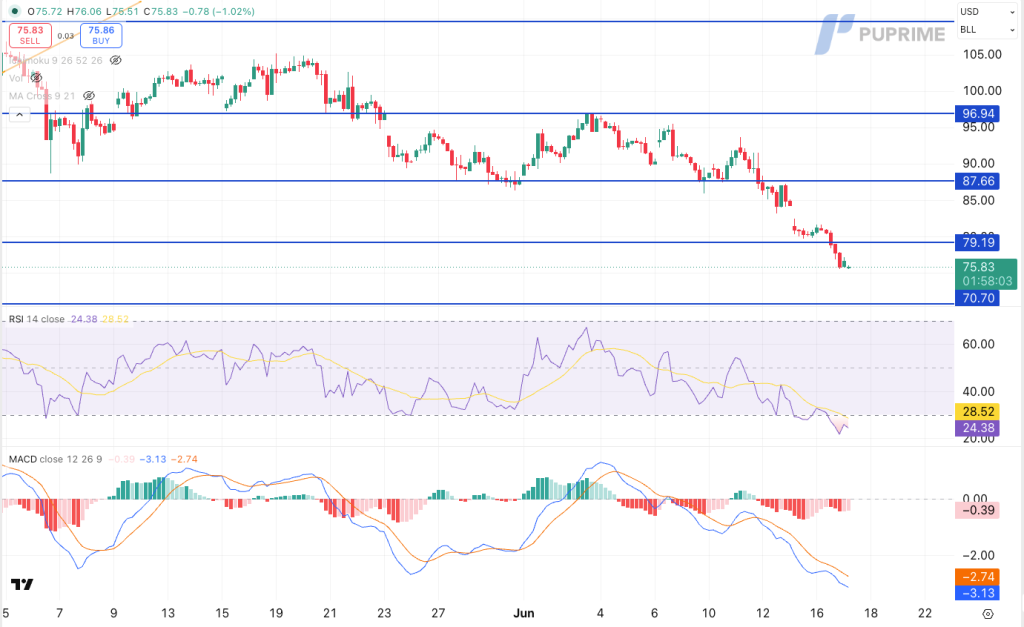Click date 13 on the time axis
This screenshot has width=1024, height=627.
[168, 613]
